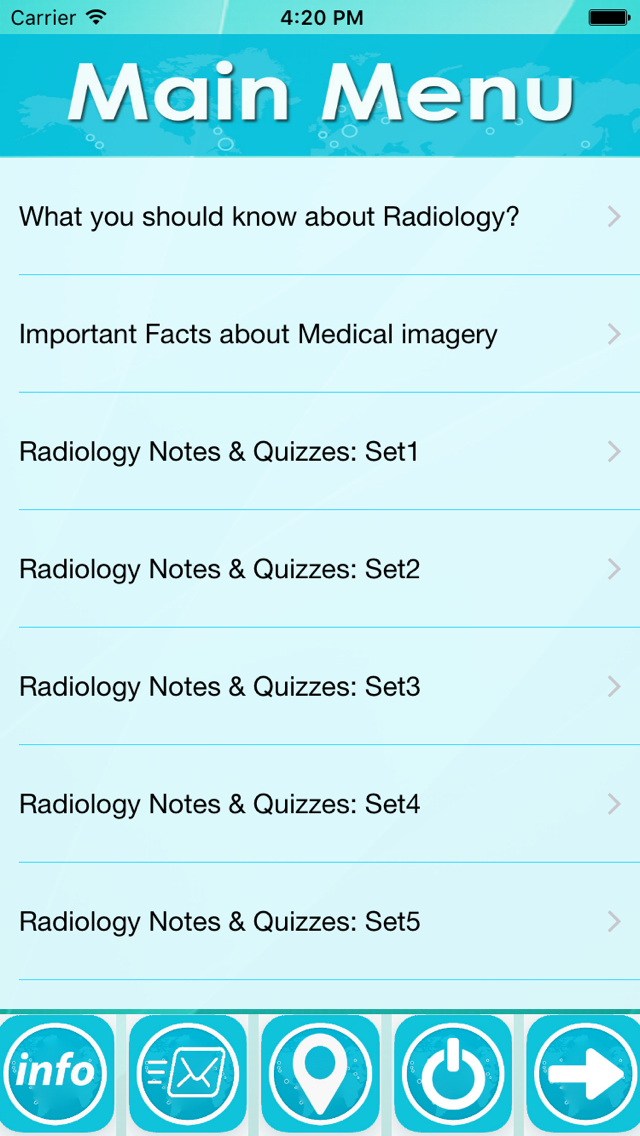Tap the info icon in bottom bar
Viewport: 640px width, 1136px height.
[x=56, y=1073]
